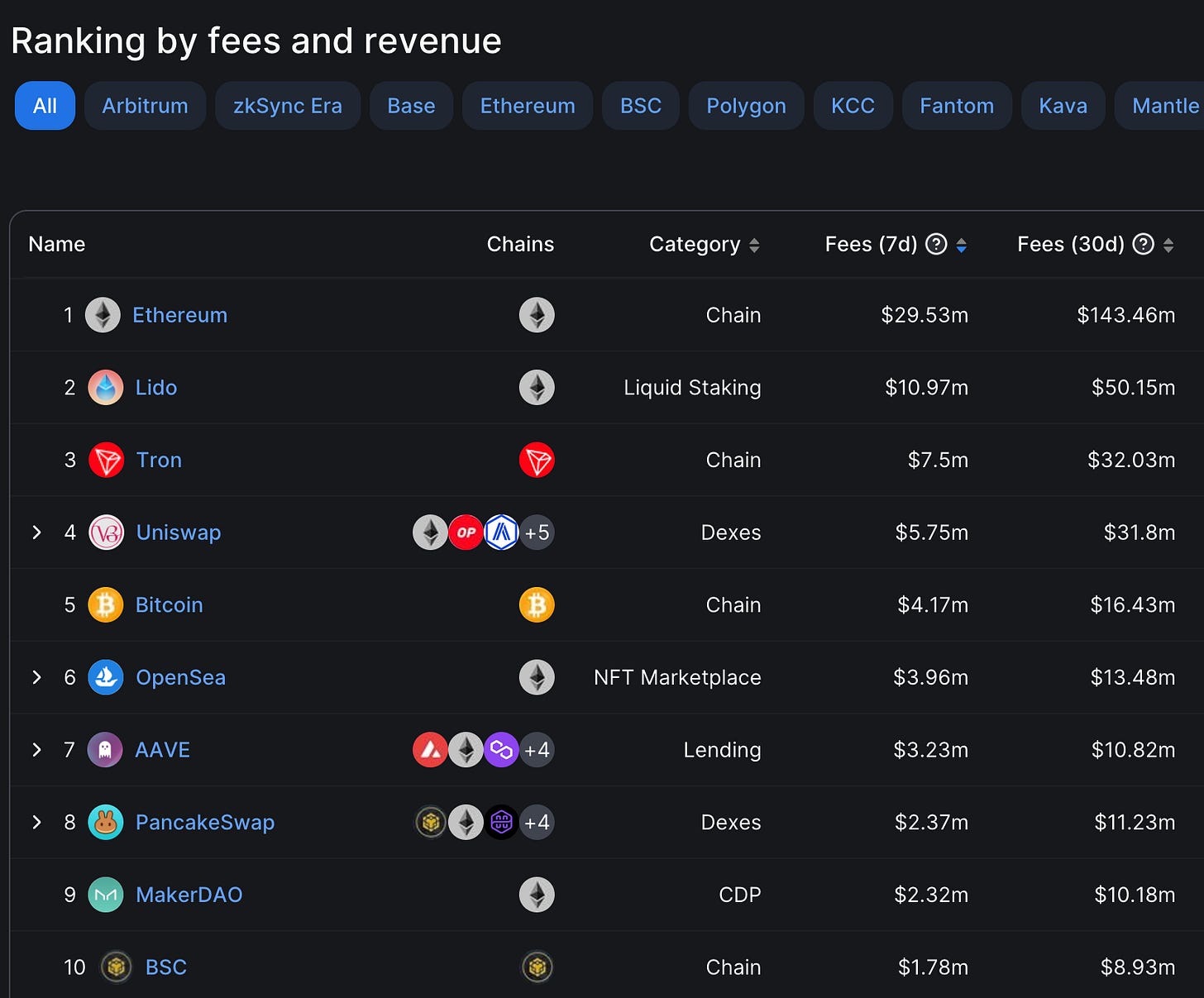Open the Ethereum protocol link
This screenshot has height=998, width=1204.
(x=179, y=315)
